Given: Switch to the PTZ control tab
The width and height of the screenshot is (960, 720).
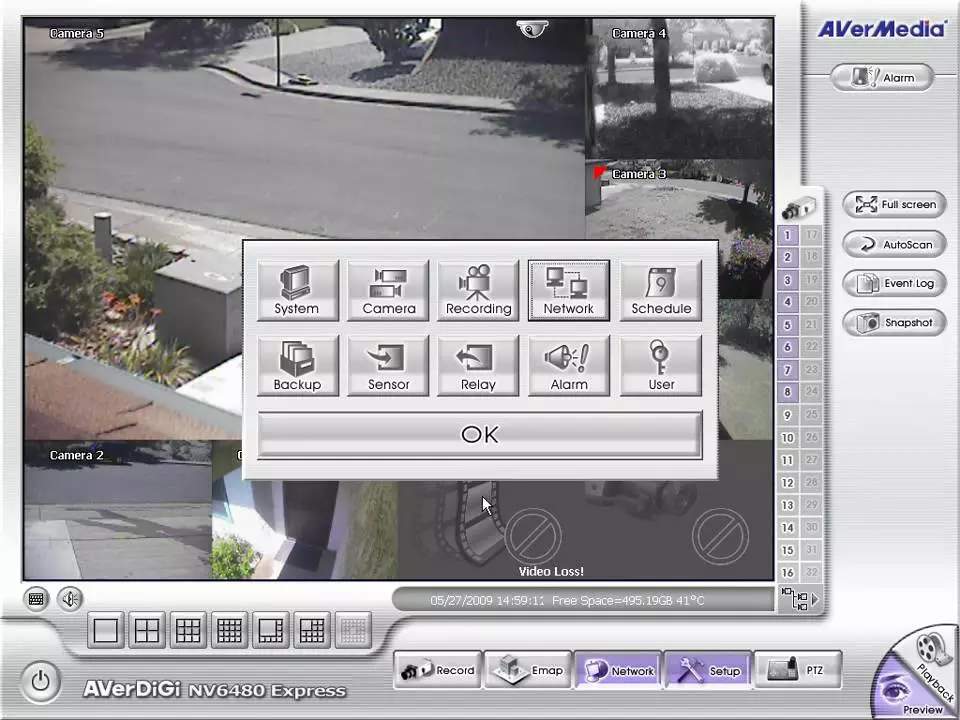Looking at the screenshot, I should (797, 670).
